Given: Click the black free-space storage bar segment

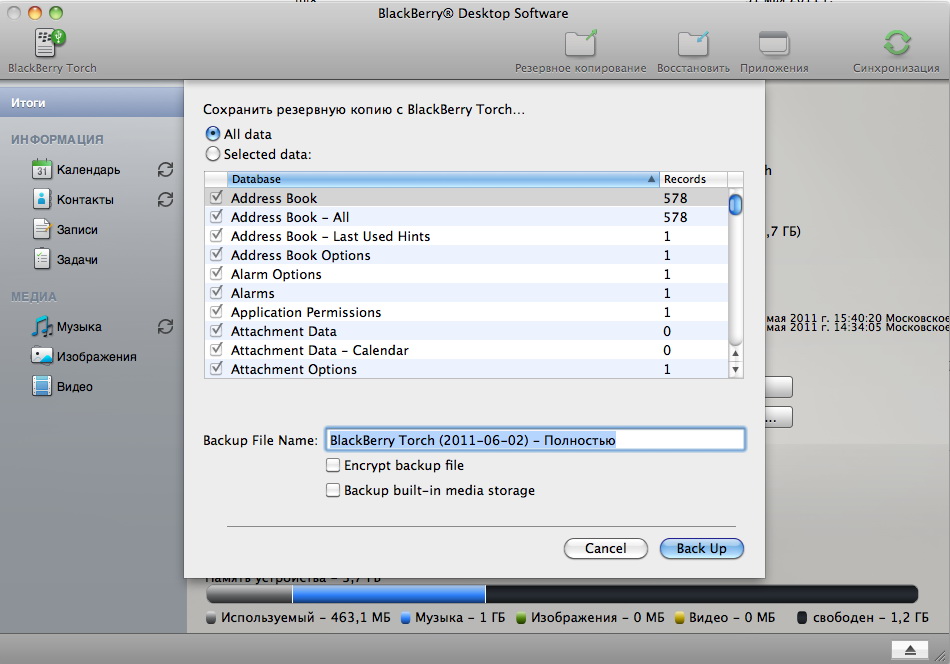Looking at the screenshot, I should tap(702, 594).
